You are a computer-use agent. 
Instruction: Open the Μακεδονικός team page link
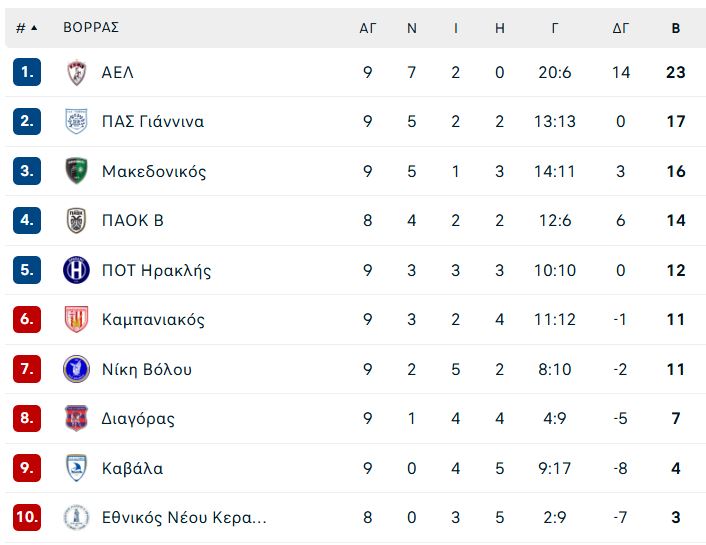(154, 172)
